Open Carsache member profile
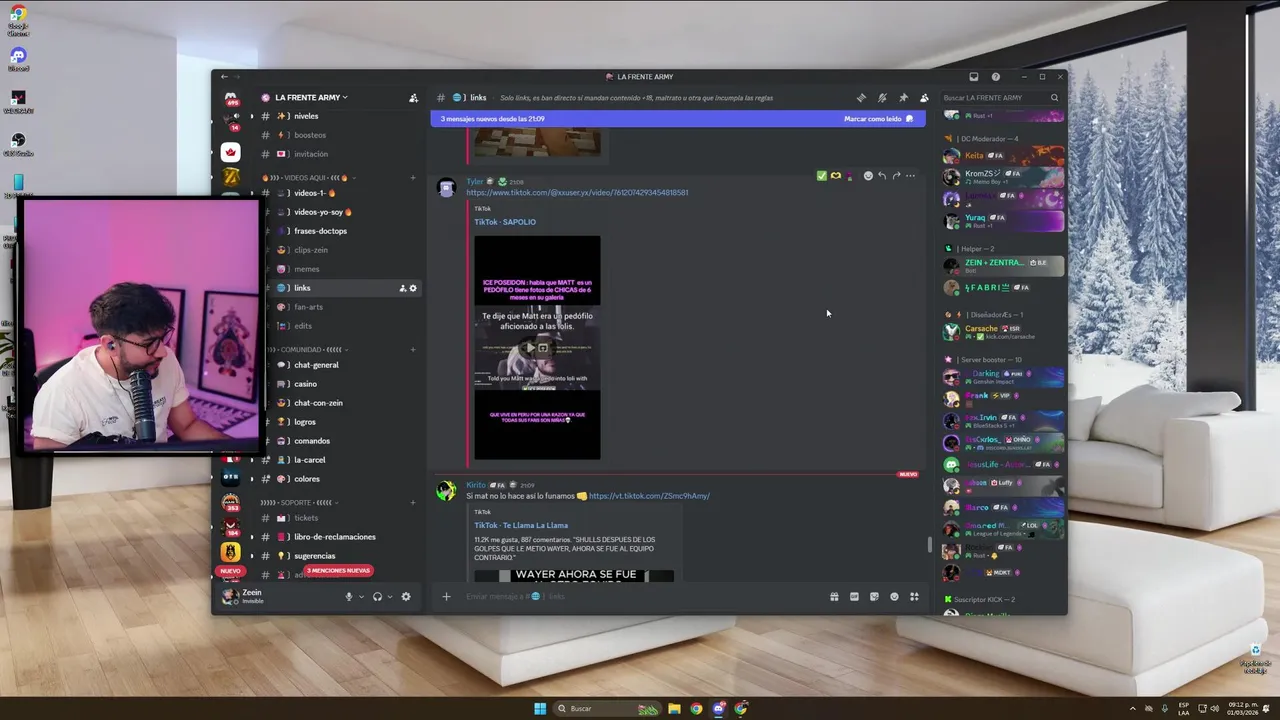 1002,331
